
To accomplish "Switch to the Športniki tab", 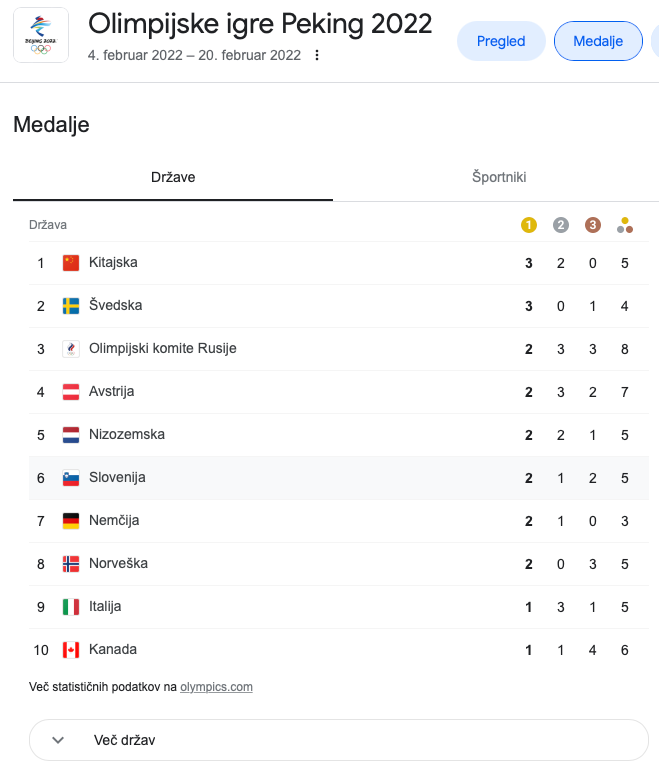I will (499, 177).
